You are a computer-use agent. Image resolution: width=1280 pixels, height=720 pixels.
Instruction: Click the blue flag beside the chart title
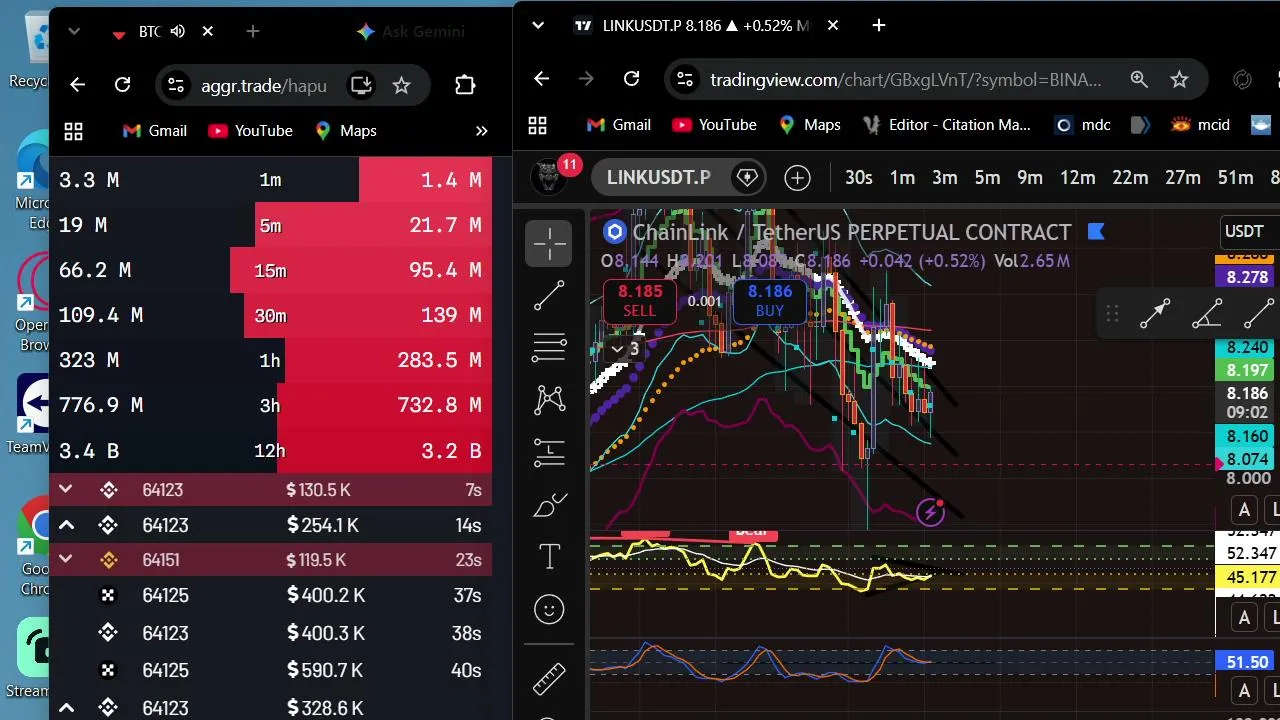click(x=1096, y=232)
